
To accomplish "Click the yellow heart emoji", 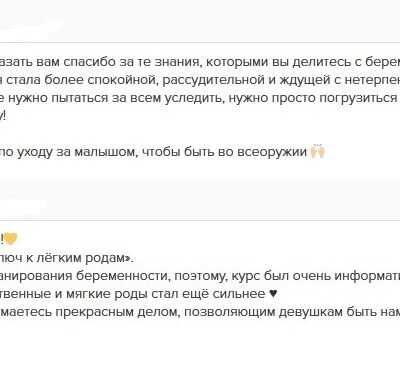I will (11, 239).
